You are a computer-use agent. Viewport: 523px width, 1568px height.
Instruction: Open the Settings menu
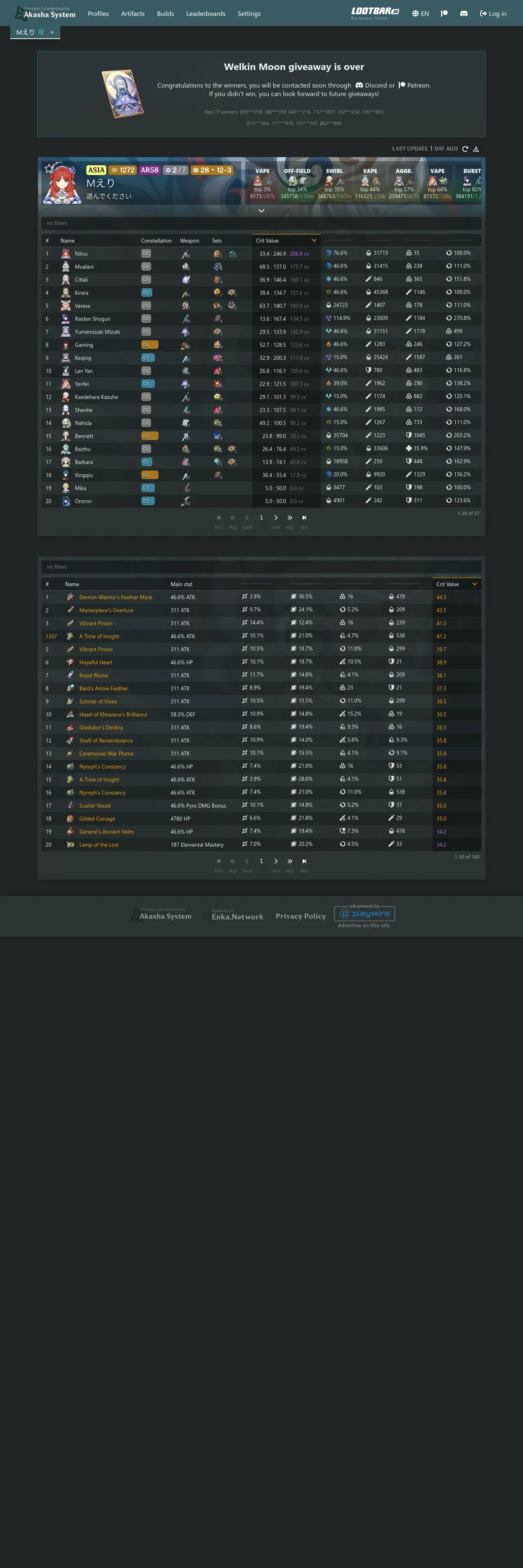[249, 13]
